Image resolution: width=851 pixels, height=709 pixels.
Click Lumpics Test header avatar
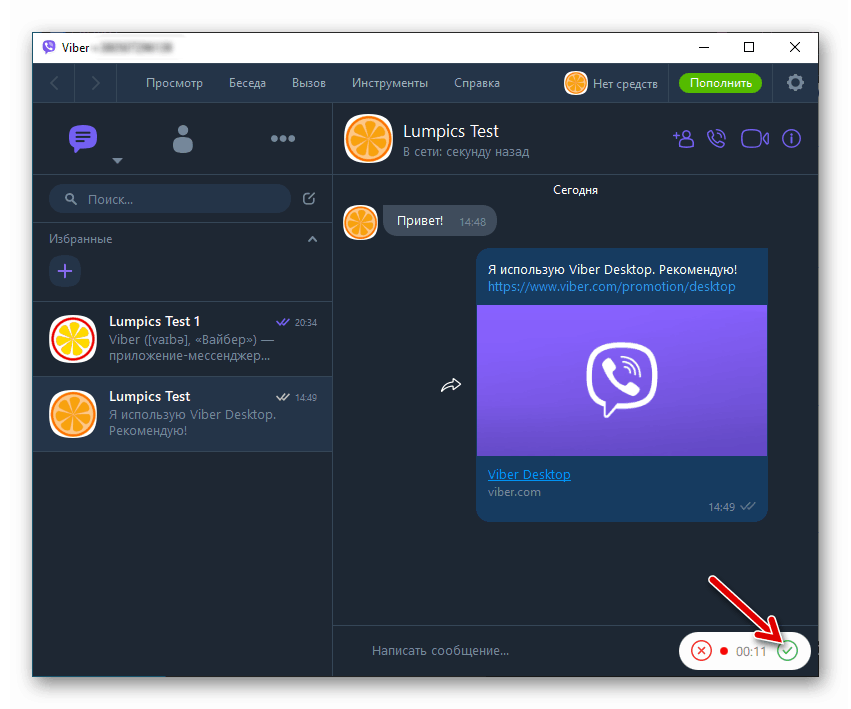pyautogui.click(x=368, y=138)
